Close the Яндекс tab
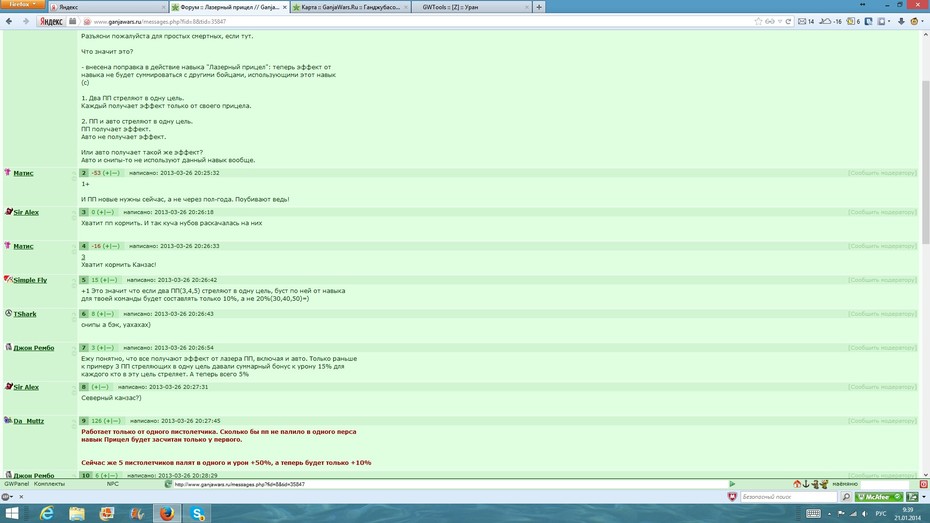 [x=164, y=7]
